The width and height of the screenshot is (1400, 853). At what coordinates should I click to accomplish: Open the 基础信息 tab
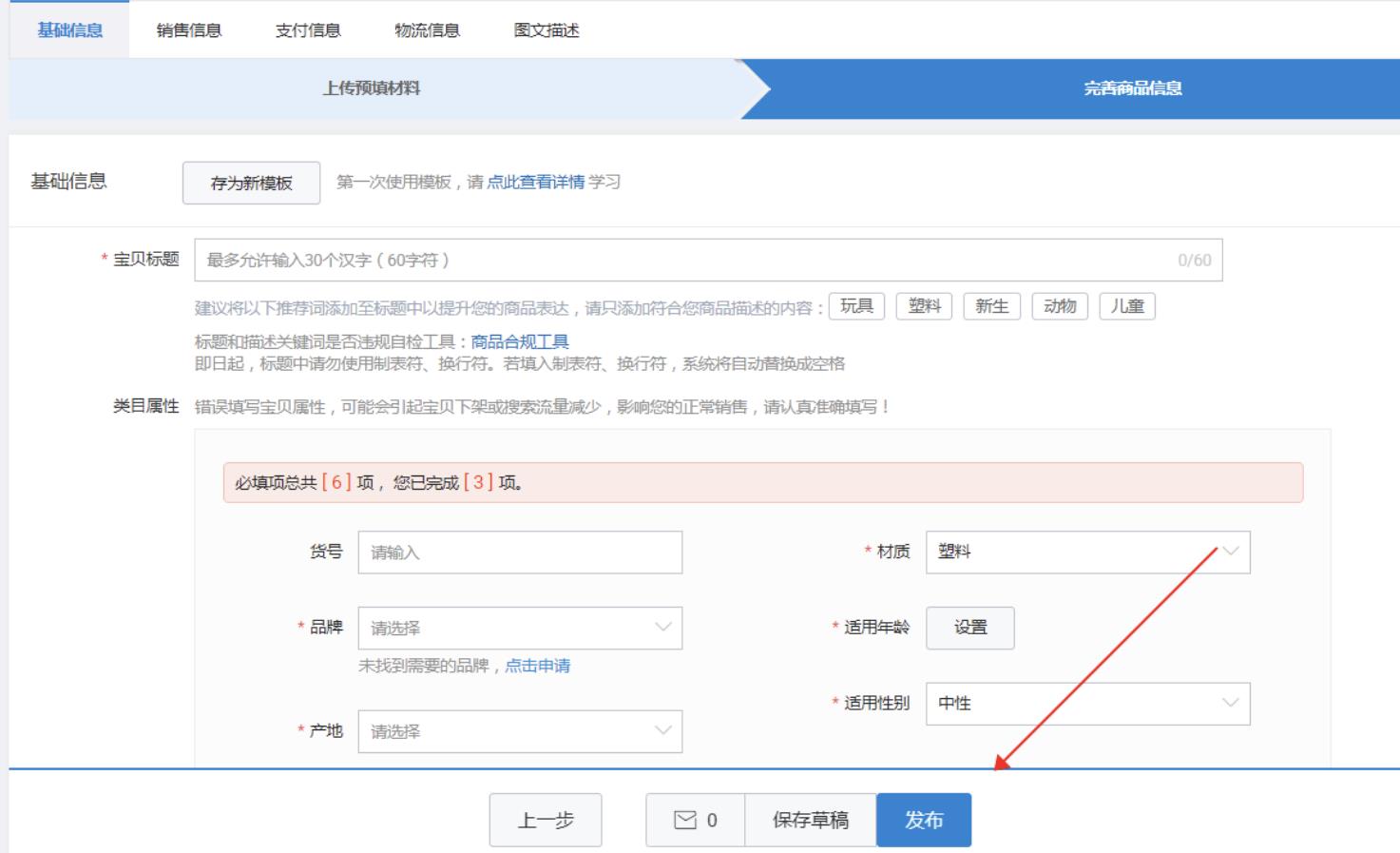(69, 29)
